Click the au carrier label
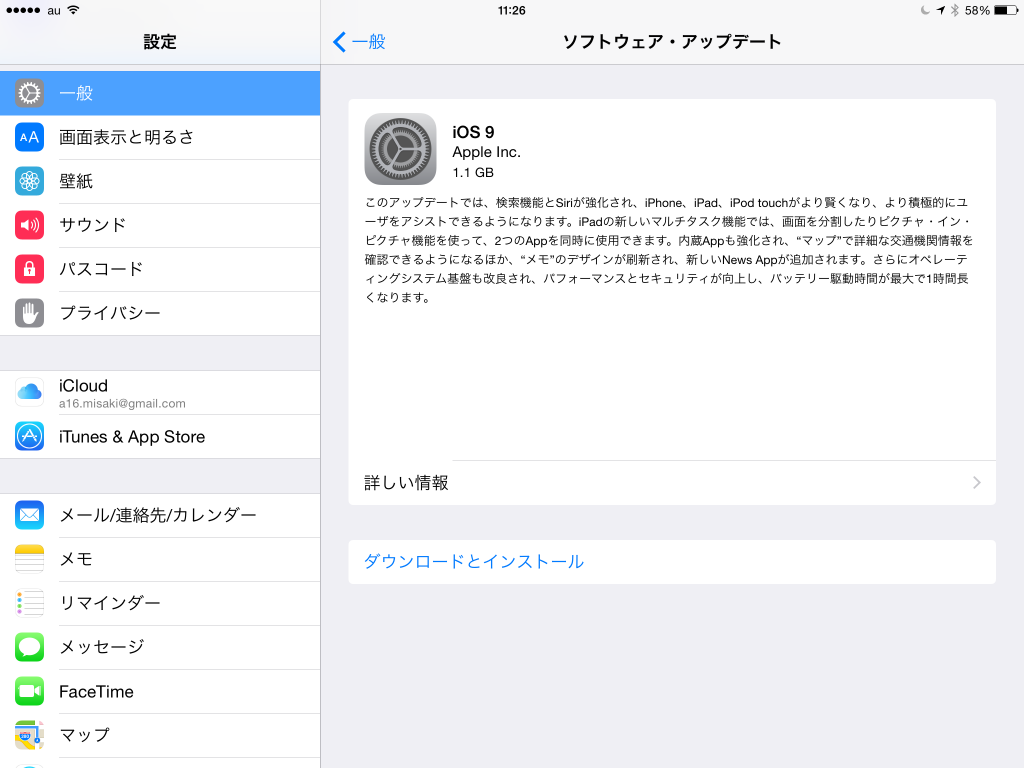 pyautogui.click(x=54, y=10)
